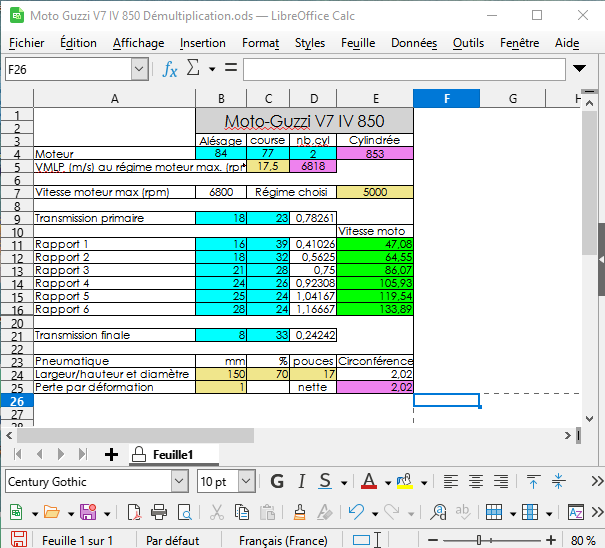This screenshot has height=548, width=605.
Task: Open background color dropdown arrow
Action: [424, 482]
